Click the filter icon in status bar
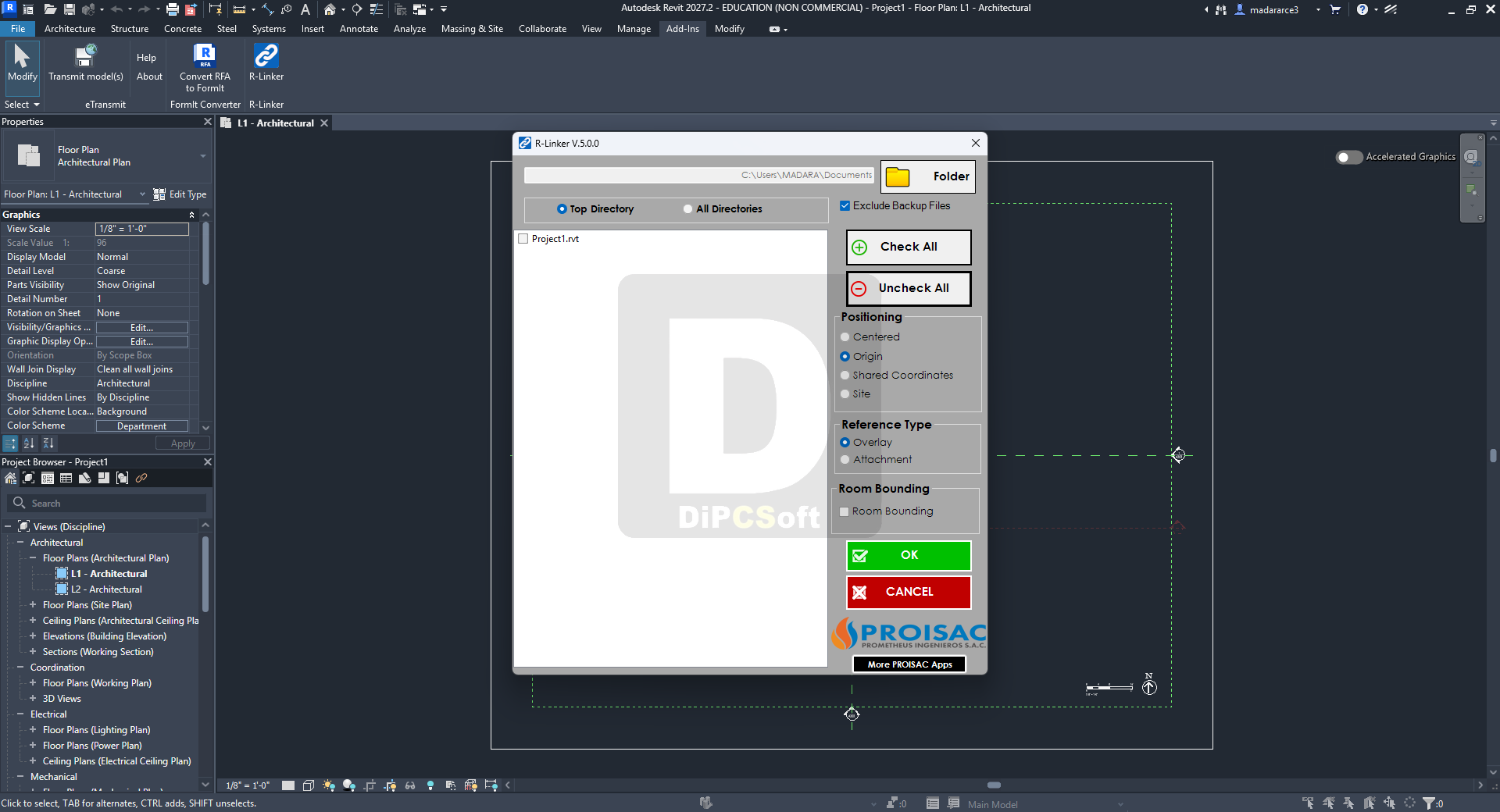This screenshot has height=812, width=1500. click(x=1430, y=803)
